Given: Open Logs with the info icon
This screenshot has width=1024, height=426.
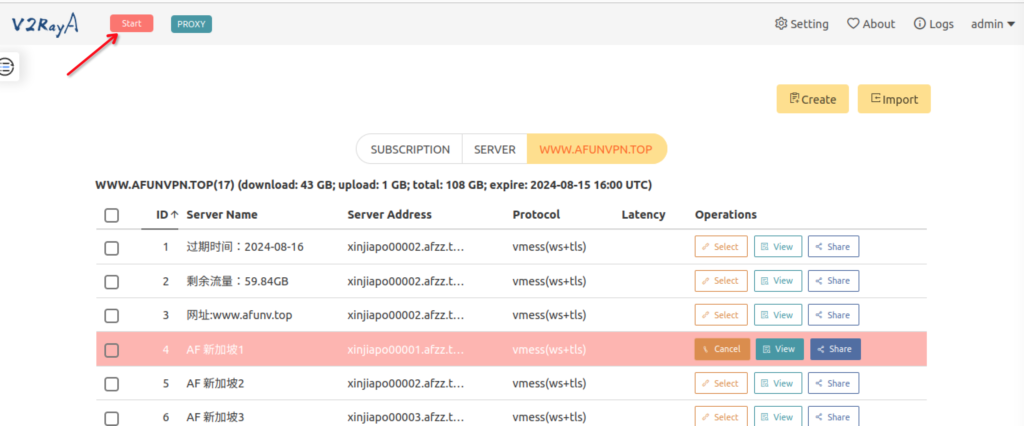Looking at the screenshot, I should [x=934, y=24].
